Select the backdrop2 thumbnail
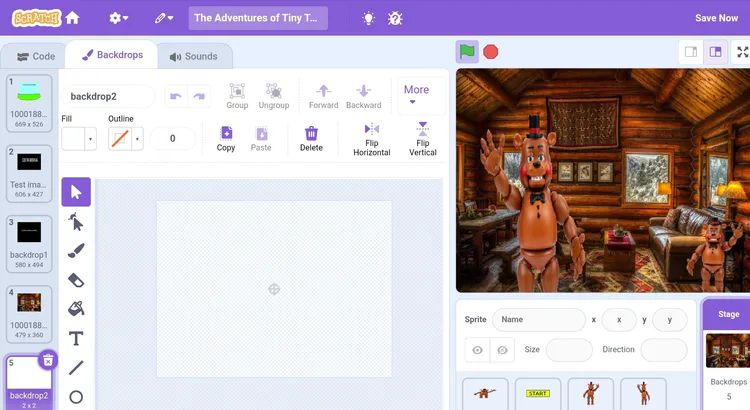The height and width of the screenshot is (410, 750). [x=29, y=383]
